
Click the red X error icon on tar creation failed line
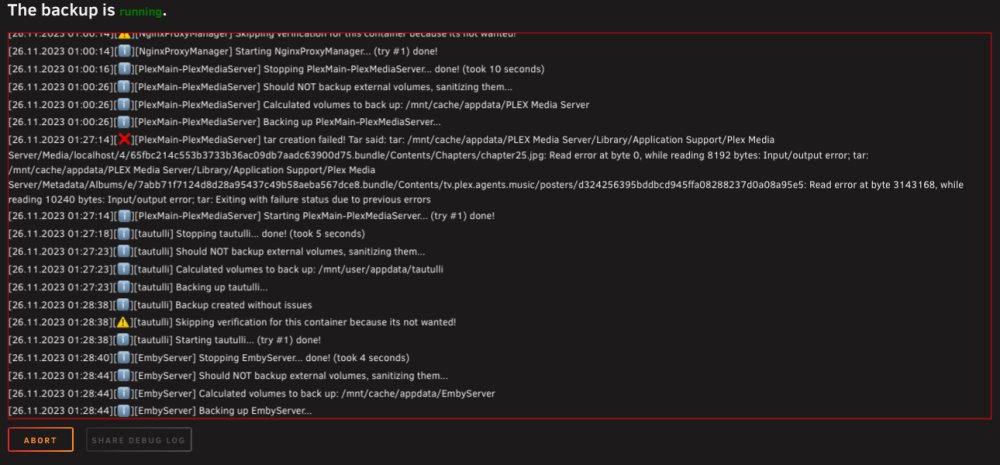[x=124, y=139]
